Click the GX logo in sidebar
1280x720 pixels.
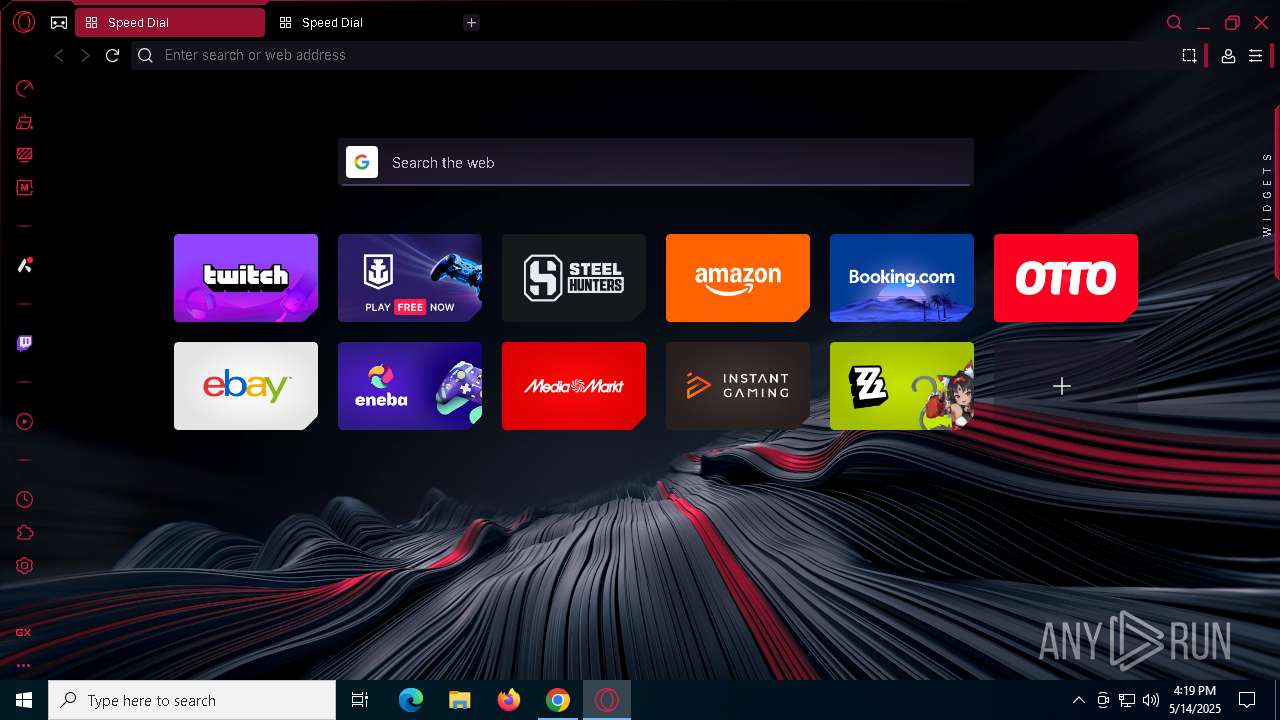(x=24, y=632)
